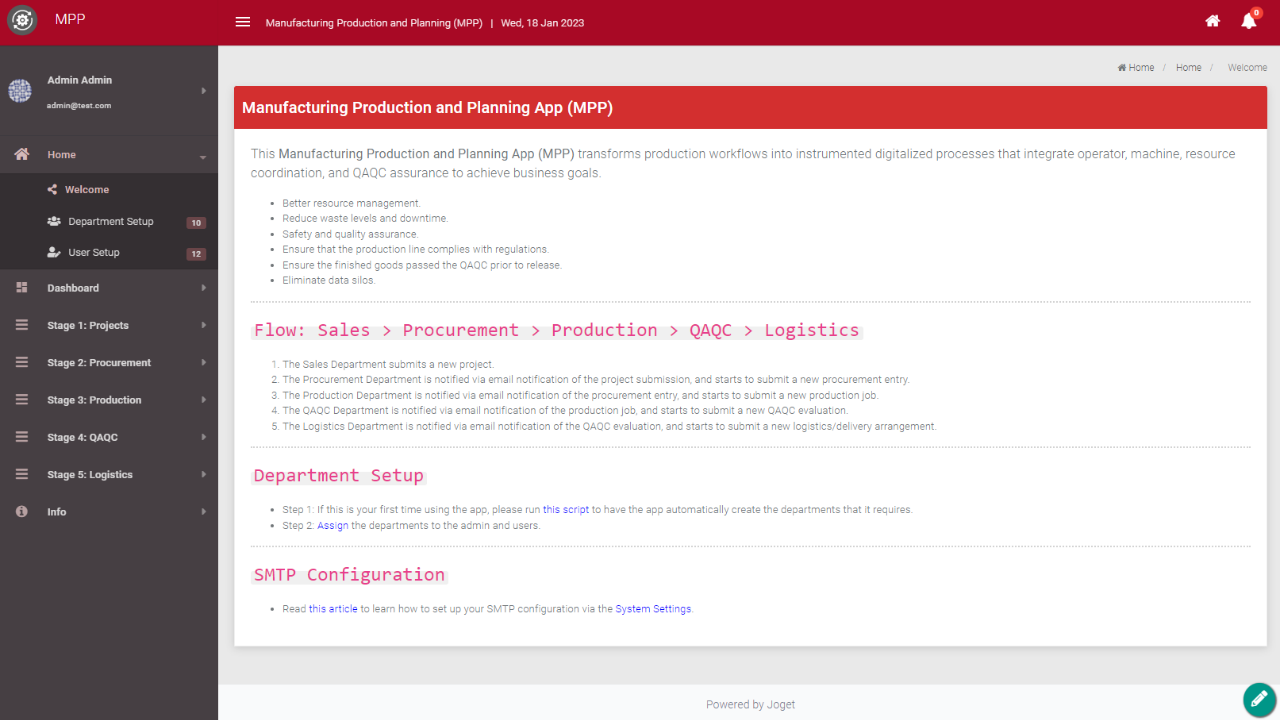The width and height of the screenshot is (1280, 720).
Task: Click the "Assign" departments link
Action: [x=332, y=526]
